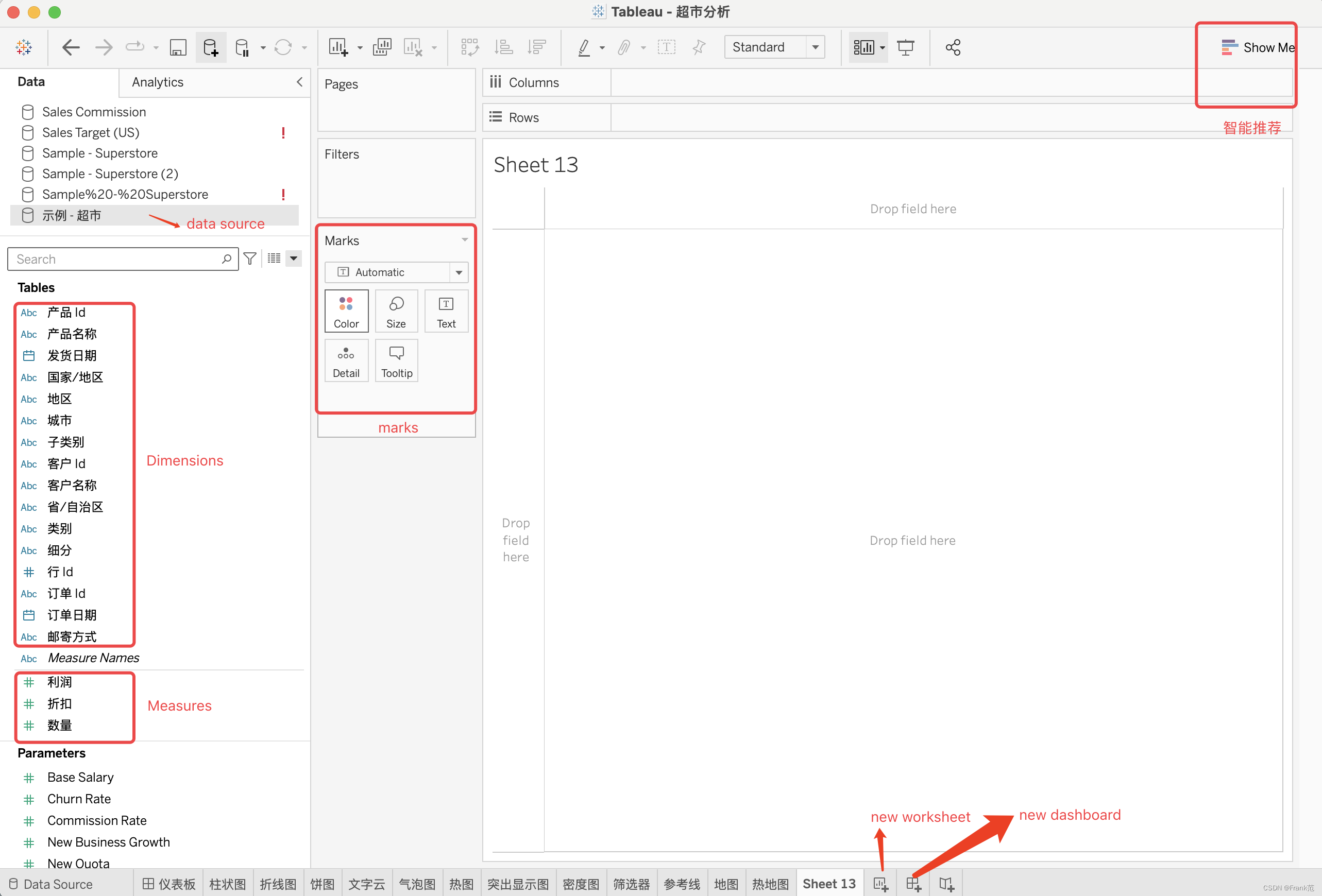1322x896 pixels.
Task: Click the Pause Auto Updates icon
Action: click(x=242, y=47)
